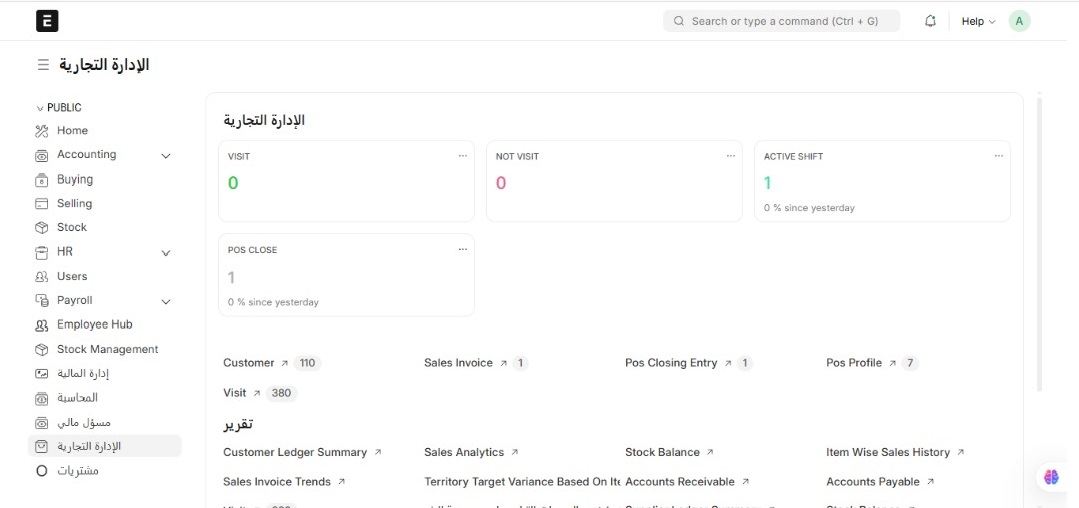
Task: Open the VISIT card options menu
Action: [x=462, y=156]
